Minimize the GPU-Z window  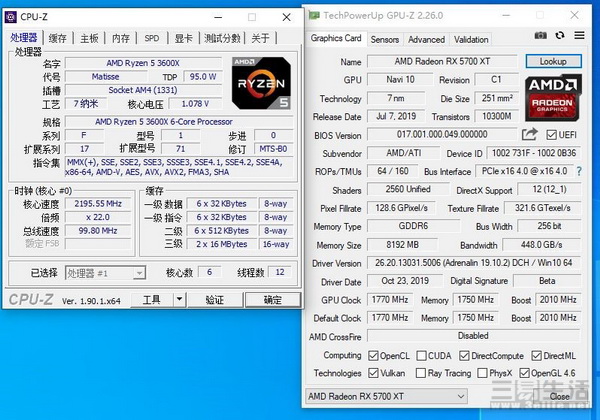(506, 15)
